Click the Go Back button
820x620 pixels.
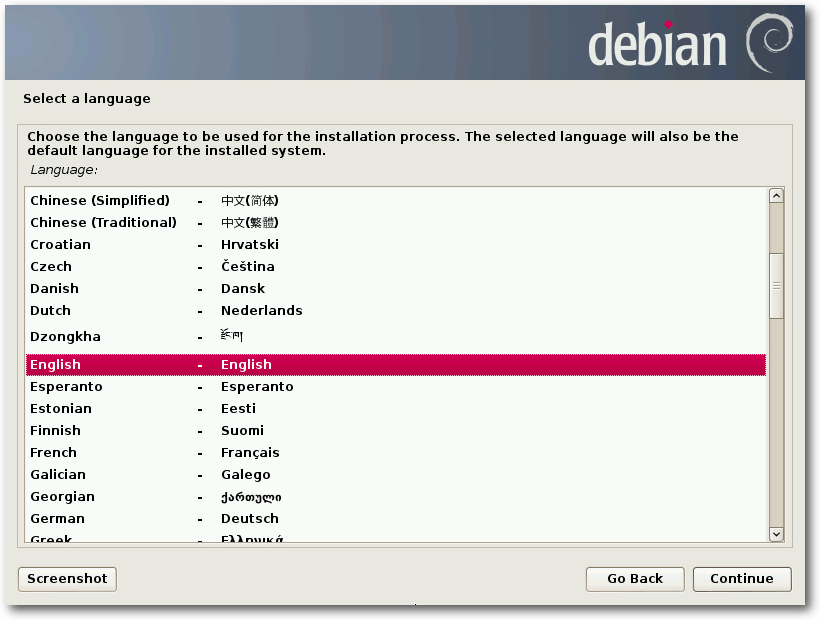point(635,579)
